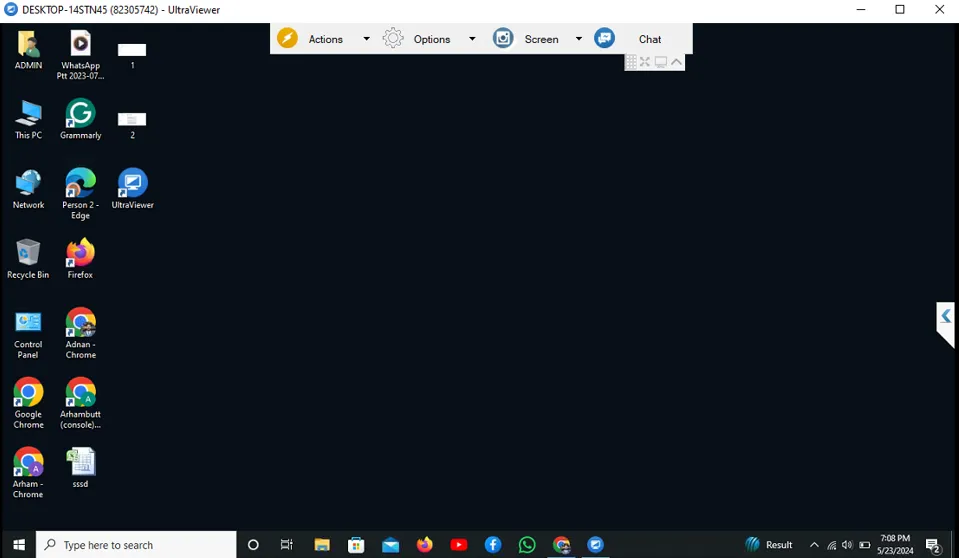
Task: Click the Cortana circle on taskbar
Action: pyautogui.click(x=253, y=545)
